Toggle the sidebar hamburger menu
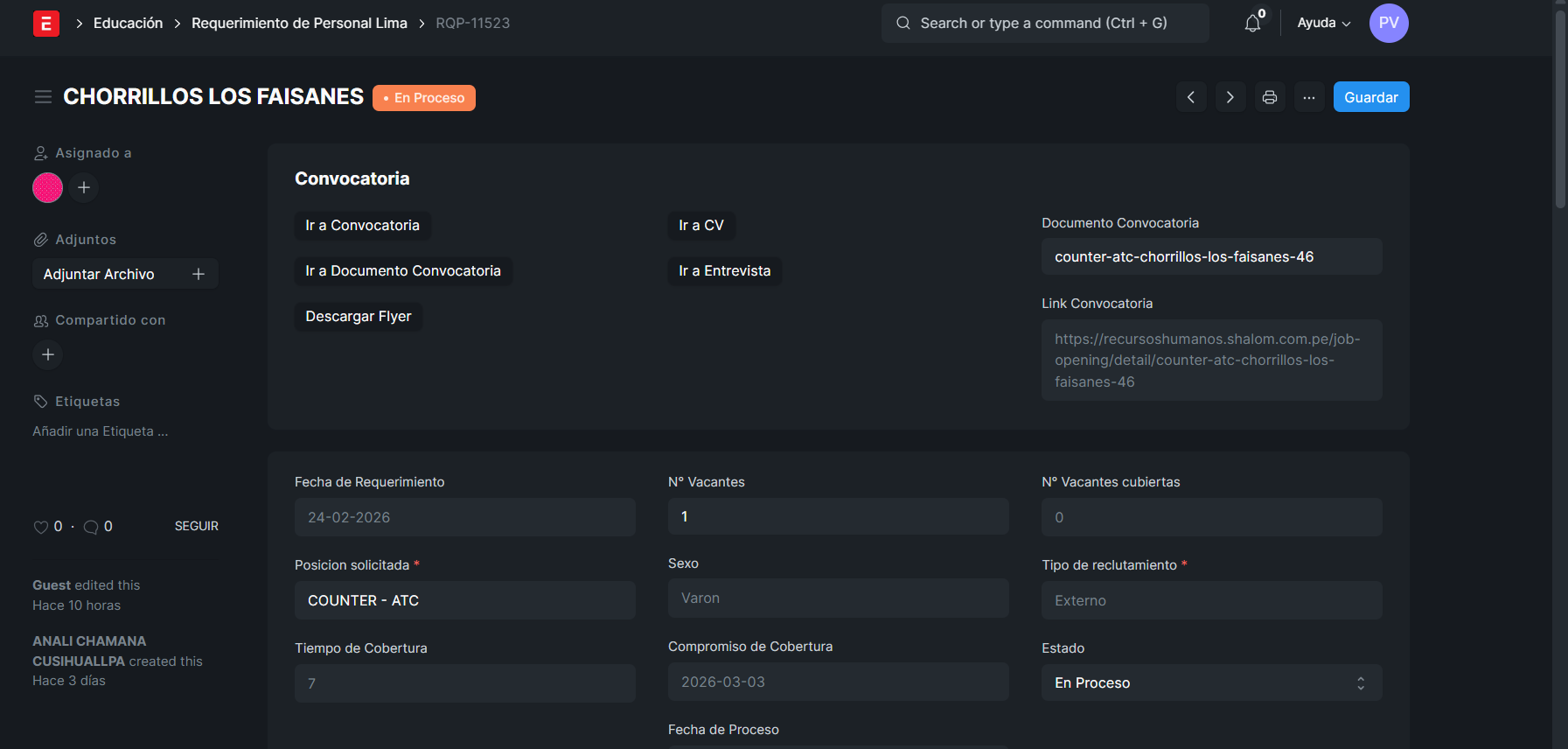1568x749 pixels. pyautogui.click(x=43, y=97)
